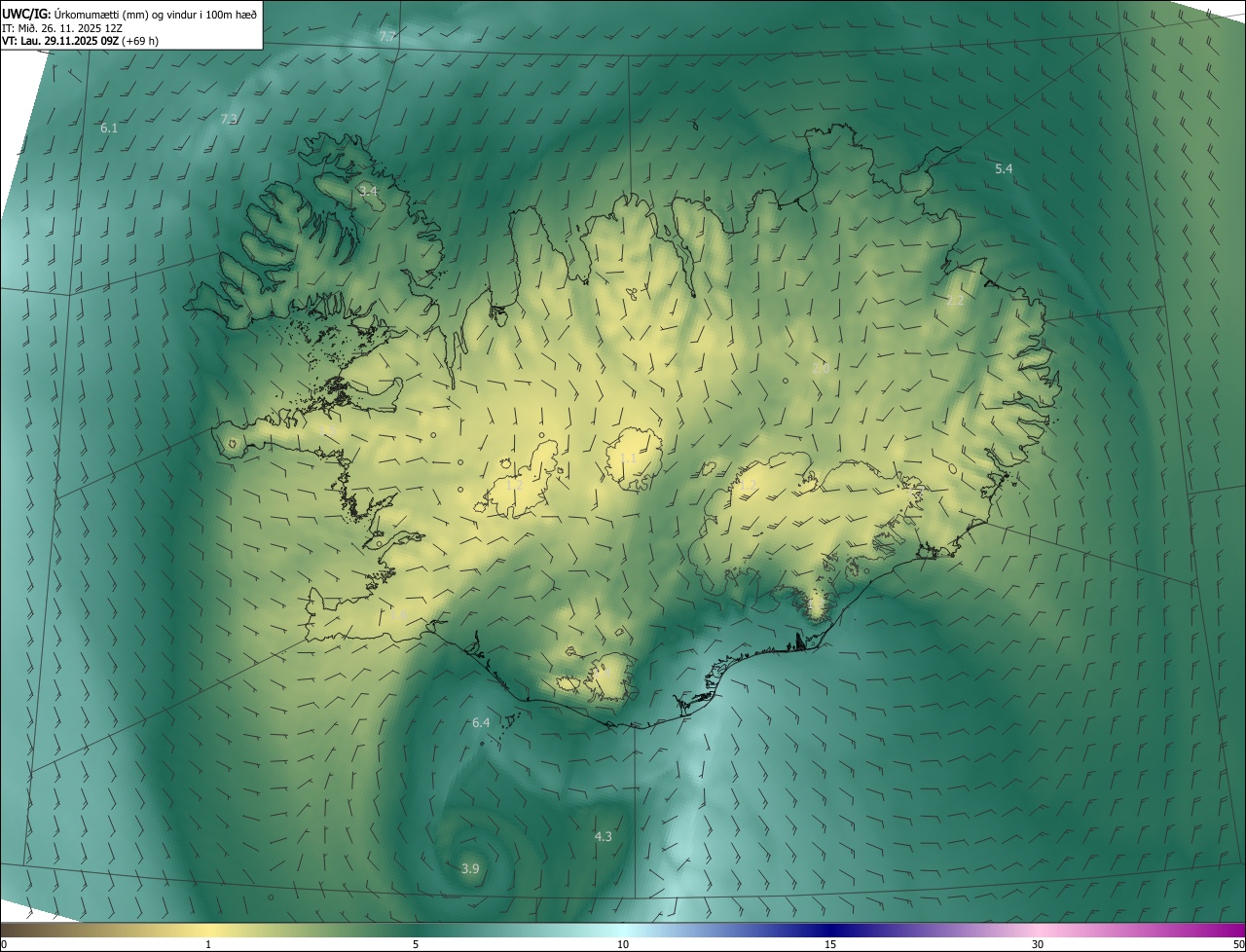Click the 2.0 value label on the map
This screenshot has height=952, width=1246.
click(x=821, y=368)
